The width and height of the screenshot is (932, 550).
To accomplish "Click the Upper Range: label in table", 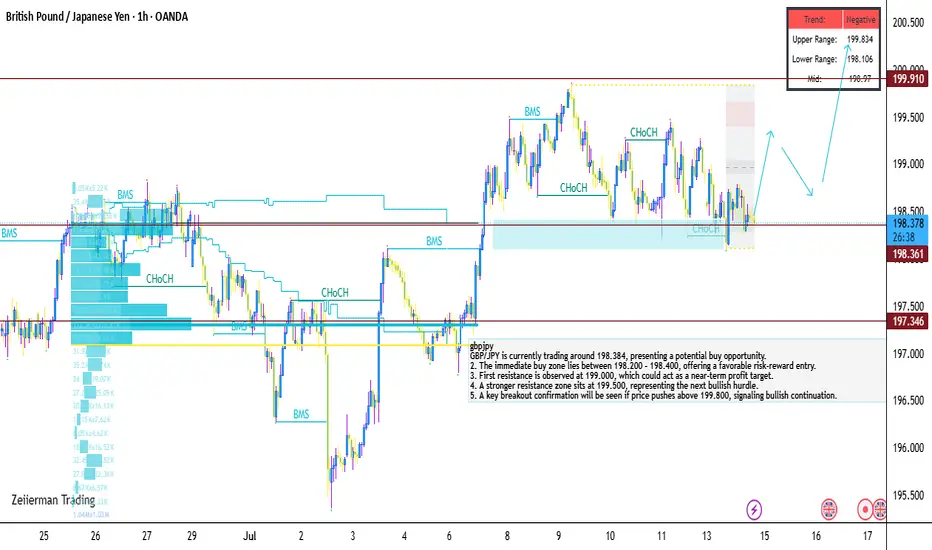I will tap(814, 39).
